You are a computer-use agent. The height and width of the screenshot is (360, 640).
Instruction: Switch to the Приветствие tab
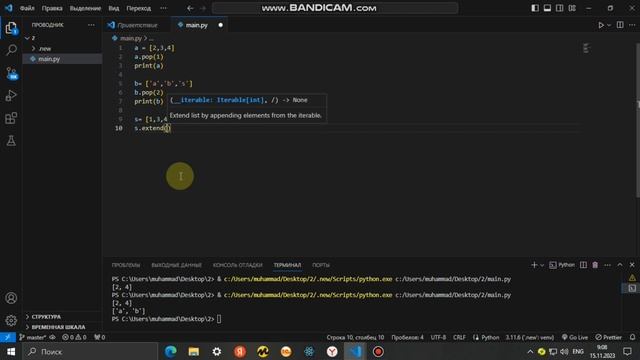point(137,25)
